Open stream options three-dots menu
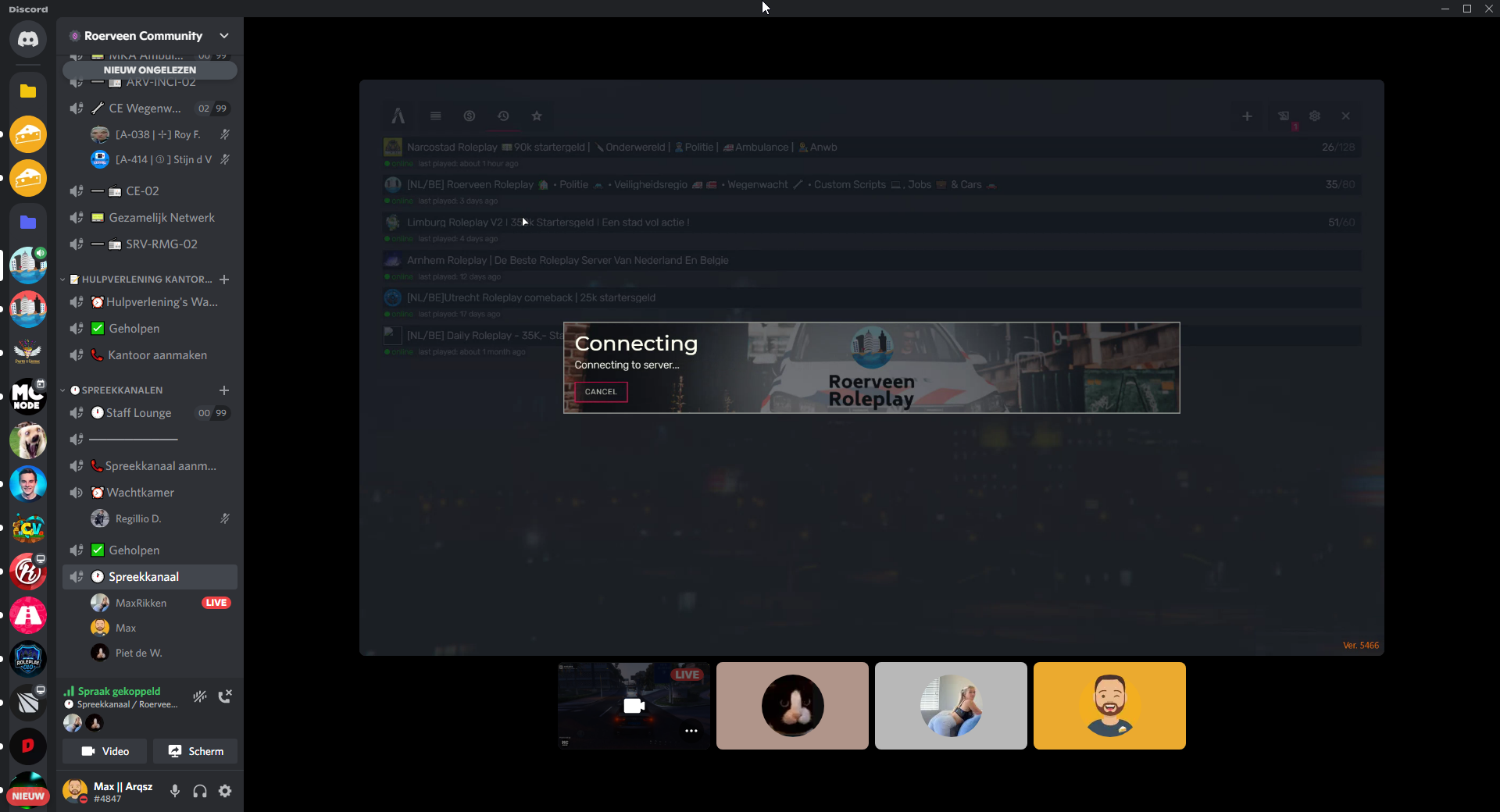The height and width of the screenshot is (812, 1500). coord(691,731)
